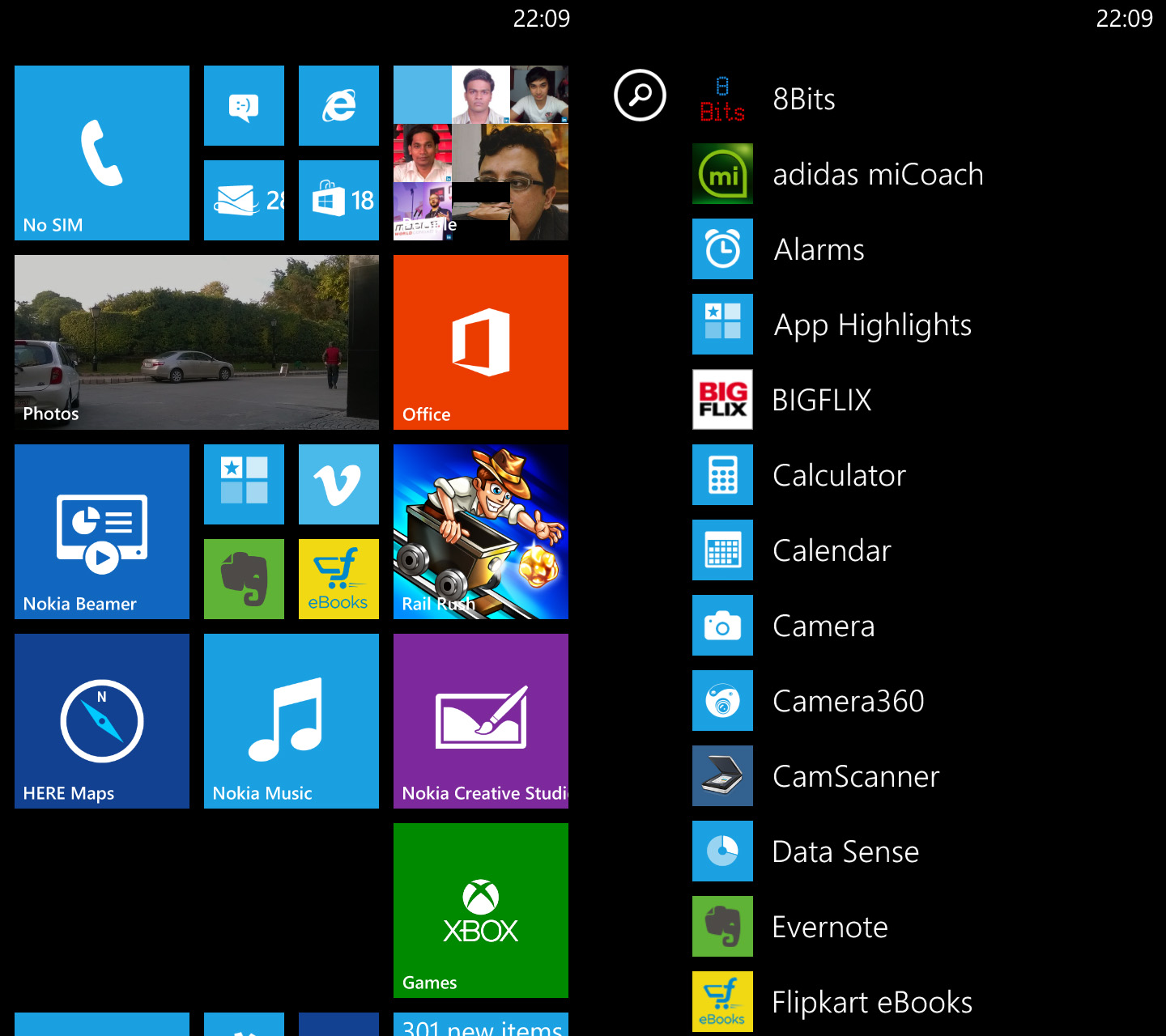Tap the Calculator text label
Image resolution: width=1166 pixels, height=1036 pixels.
click(x=840, y=476)
